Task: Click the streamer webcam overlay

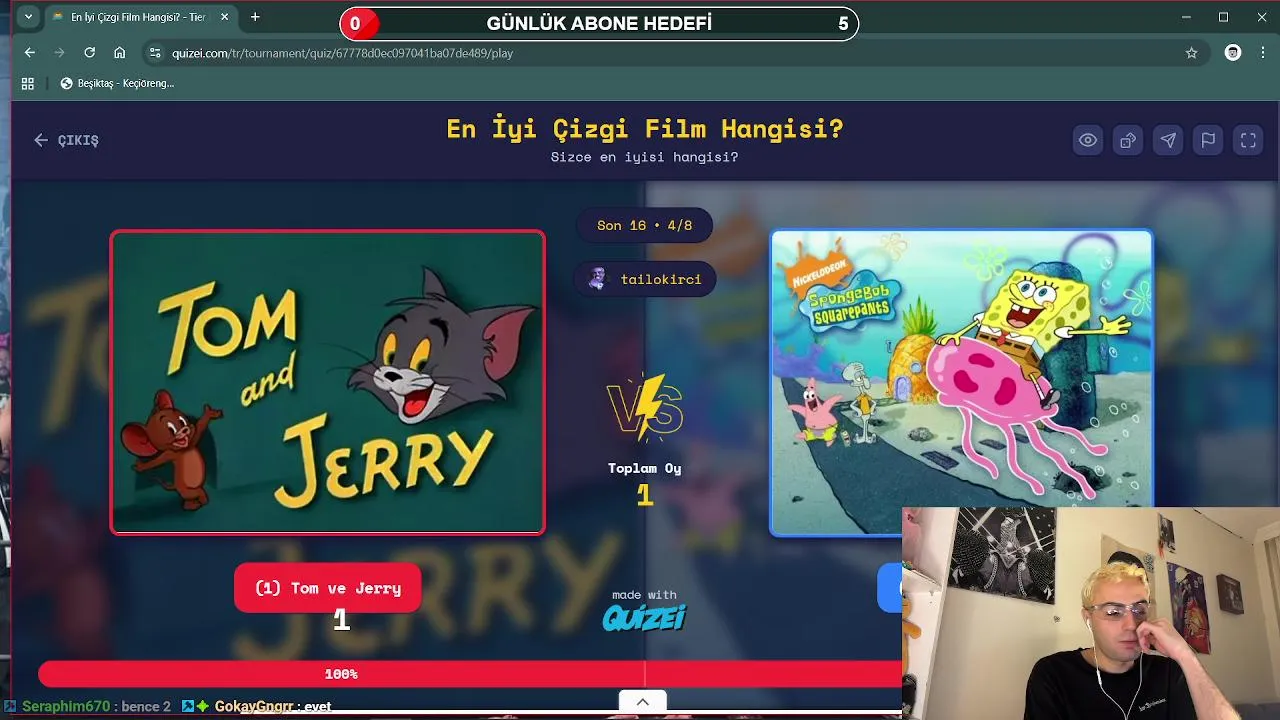Action: click(x=1091, y=613)
